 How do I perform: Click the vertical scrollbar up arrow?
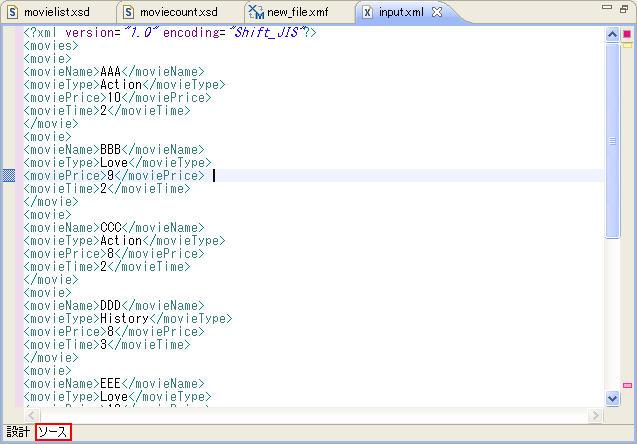613,34
